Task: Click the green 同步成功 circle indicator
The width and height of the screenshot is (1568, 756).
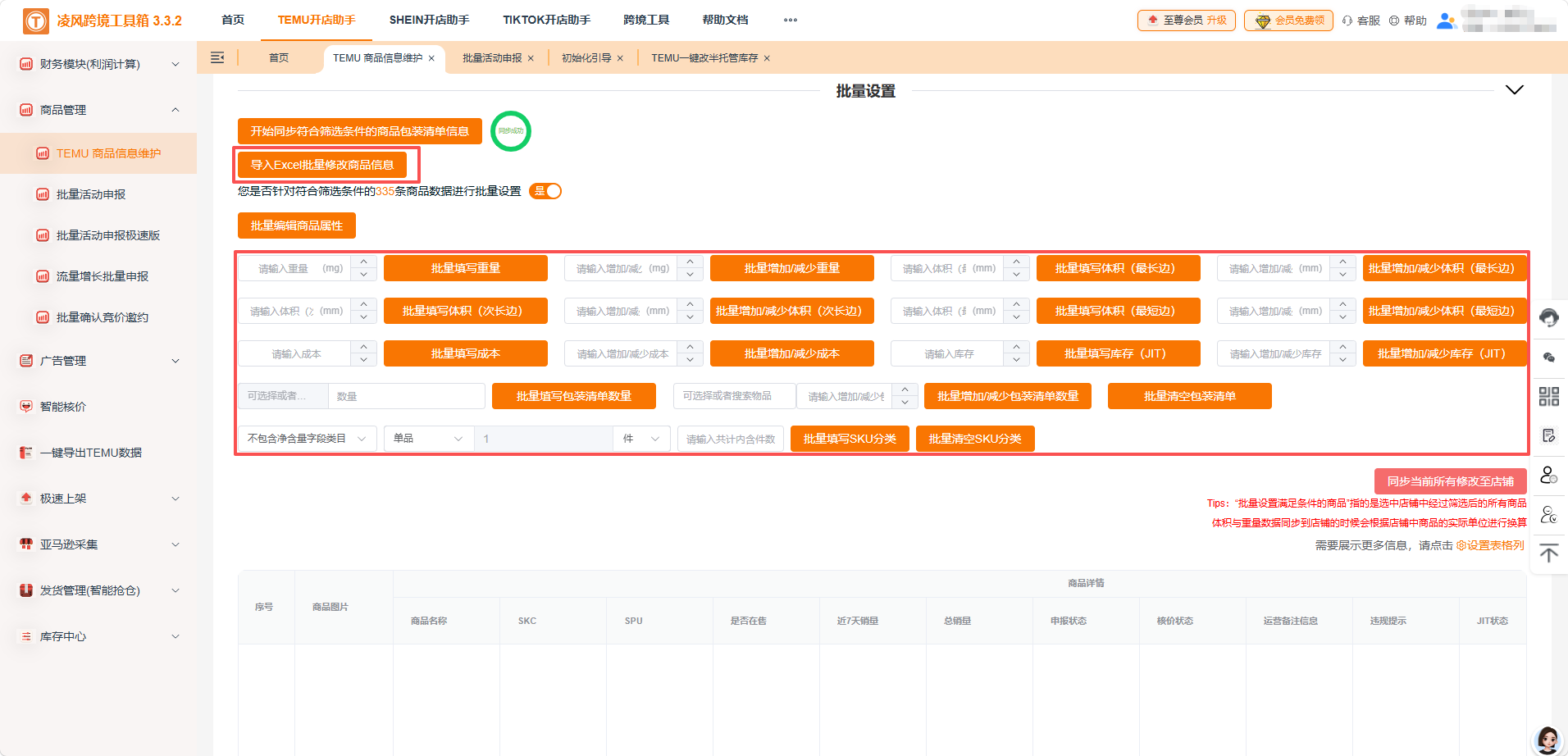Action: [x=510, y=131]
